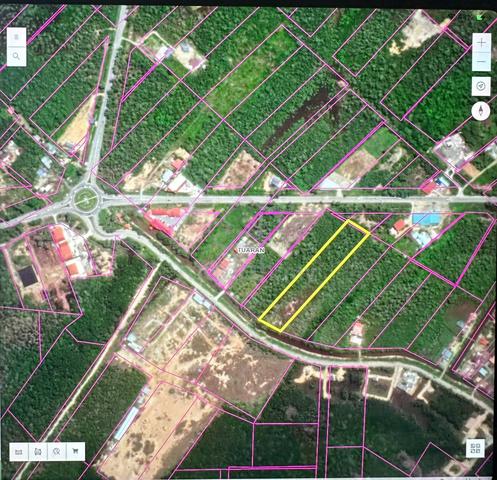Open the shopping cart icon
The width and height of the screenshot is (497, 480).
75,452
